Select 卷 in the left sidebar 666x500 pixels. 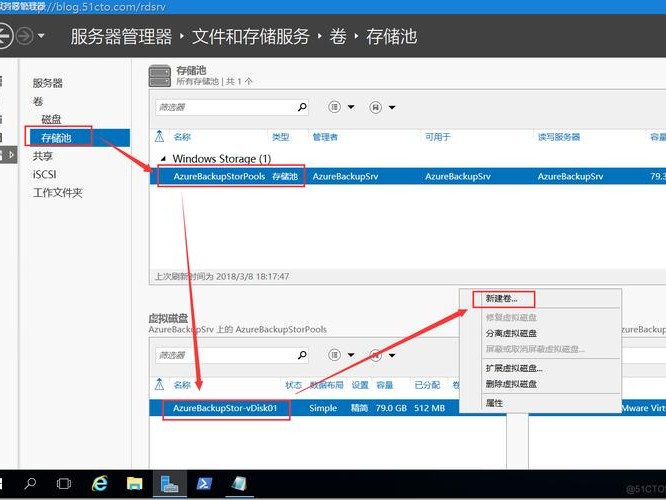point(38,101)
